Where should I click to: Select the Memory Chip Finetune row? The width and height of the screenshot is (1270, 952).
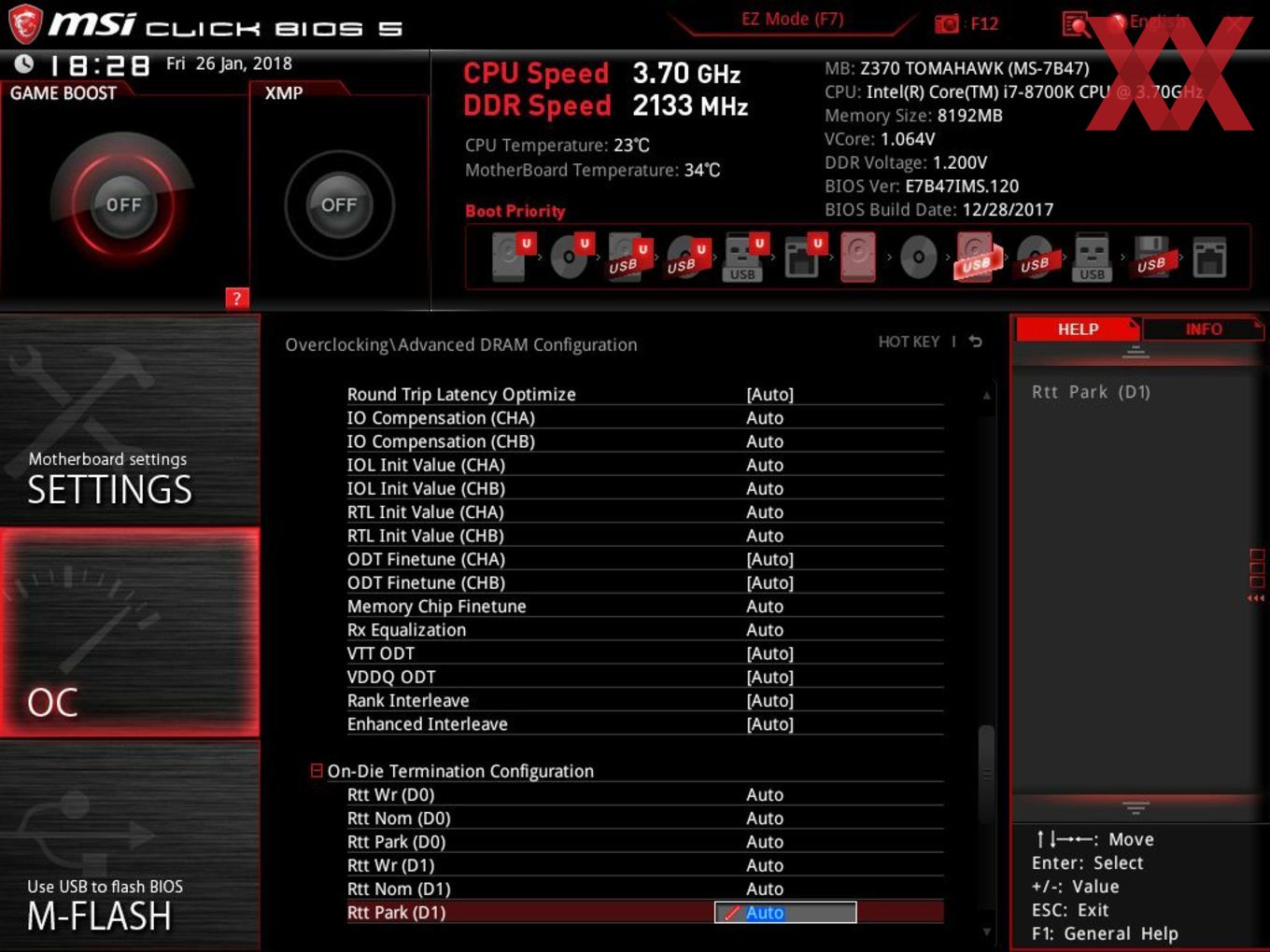(644, 606)
